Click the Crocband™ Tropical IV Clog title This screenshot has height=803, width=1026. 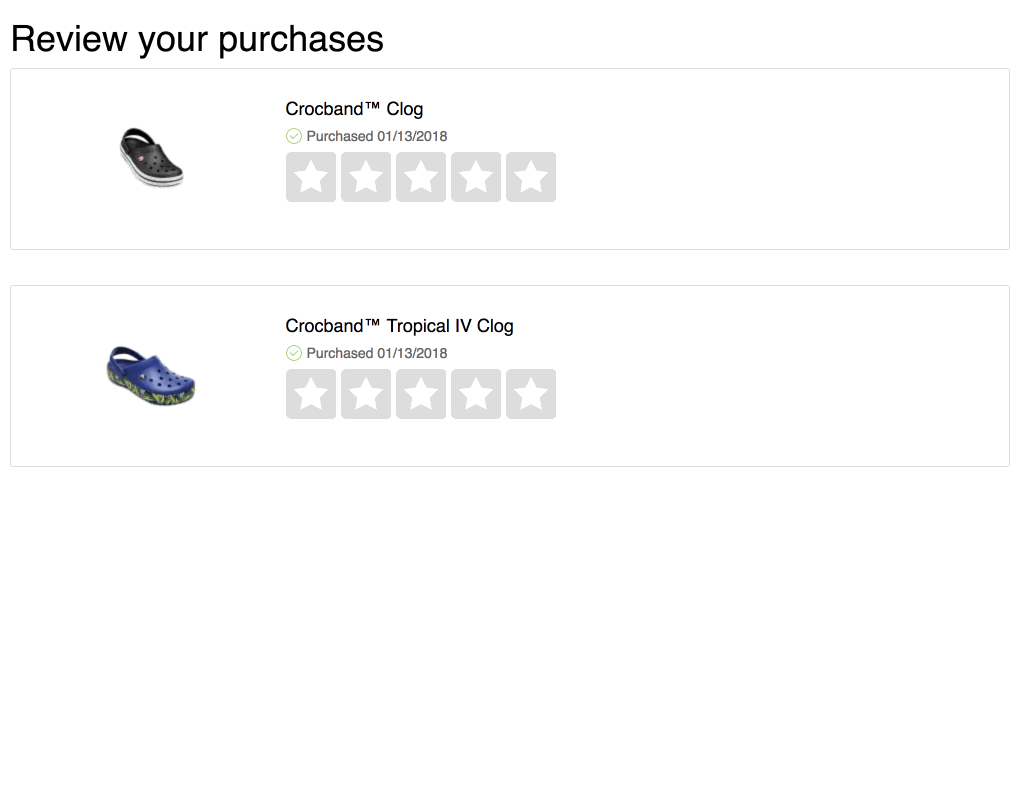pos(399,326)
